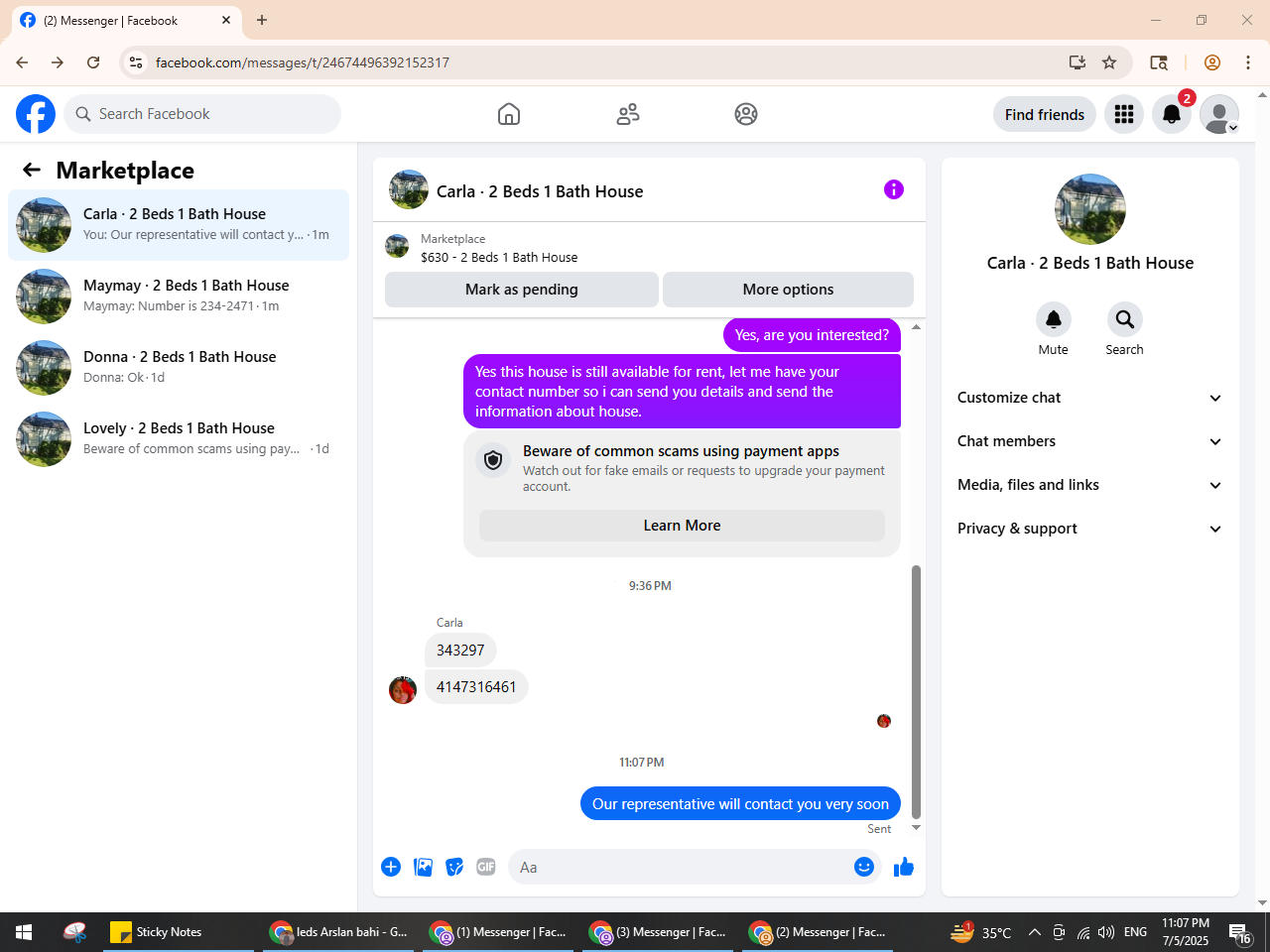
Task: Open More options for the listing
Action: tap(788, 290)
